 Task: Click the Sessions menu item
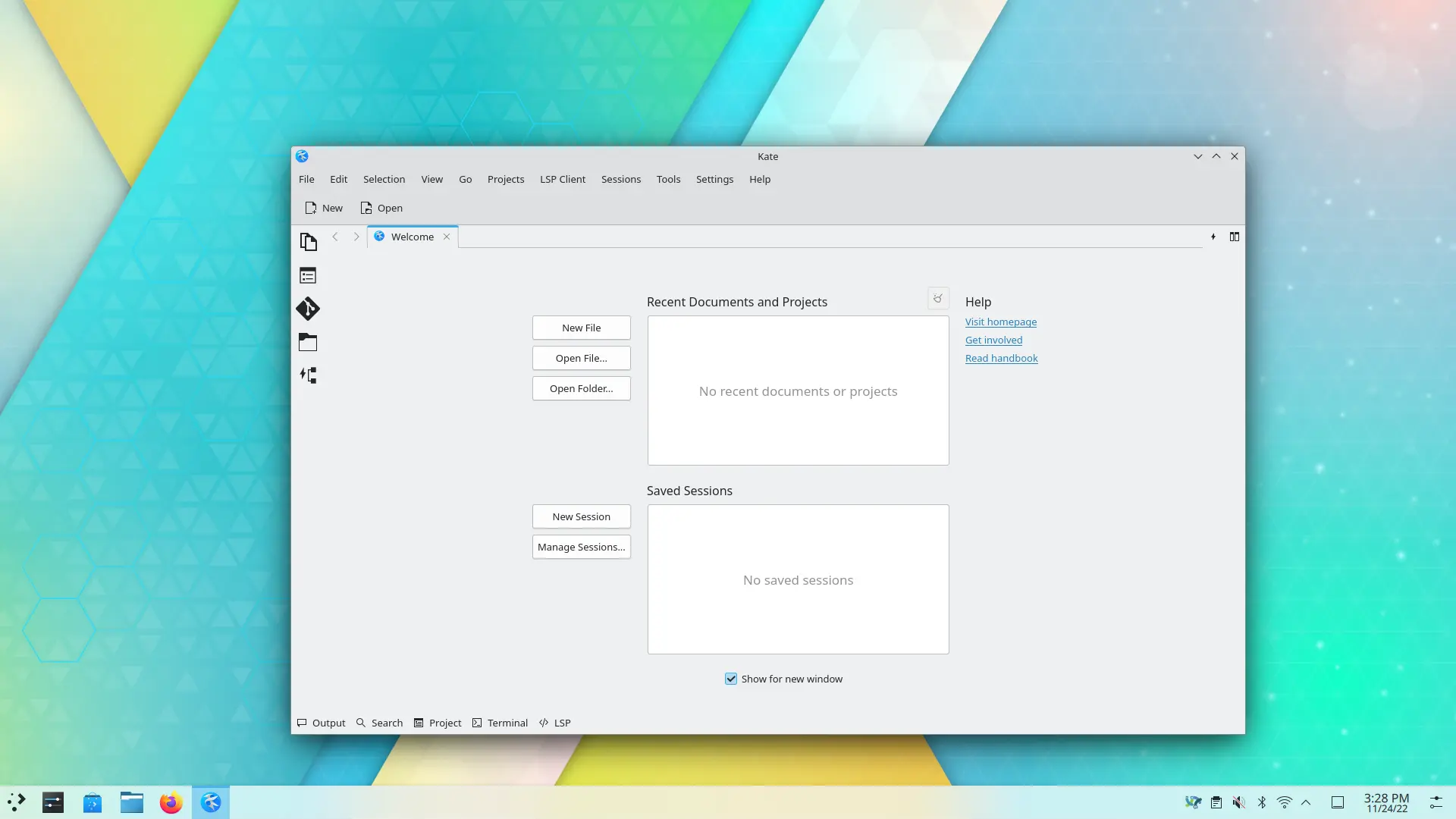coord(621,179)
